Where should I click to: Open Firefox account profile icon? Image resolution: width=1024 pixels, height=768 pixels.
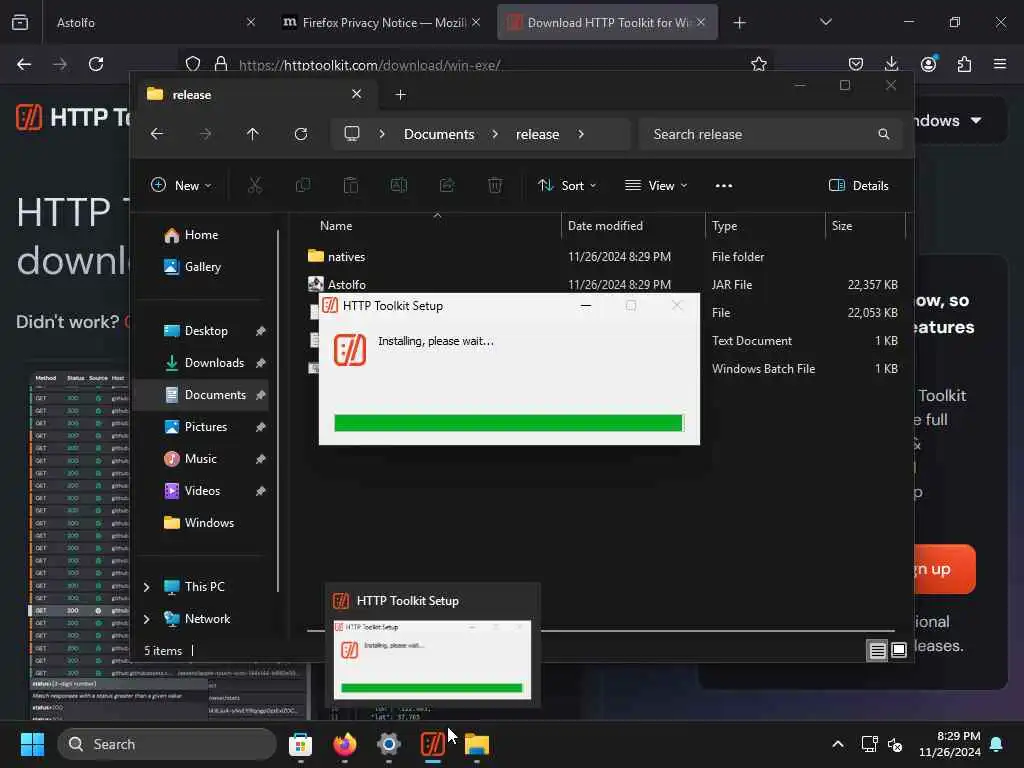(x=928, y=64)
